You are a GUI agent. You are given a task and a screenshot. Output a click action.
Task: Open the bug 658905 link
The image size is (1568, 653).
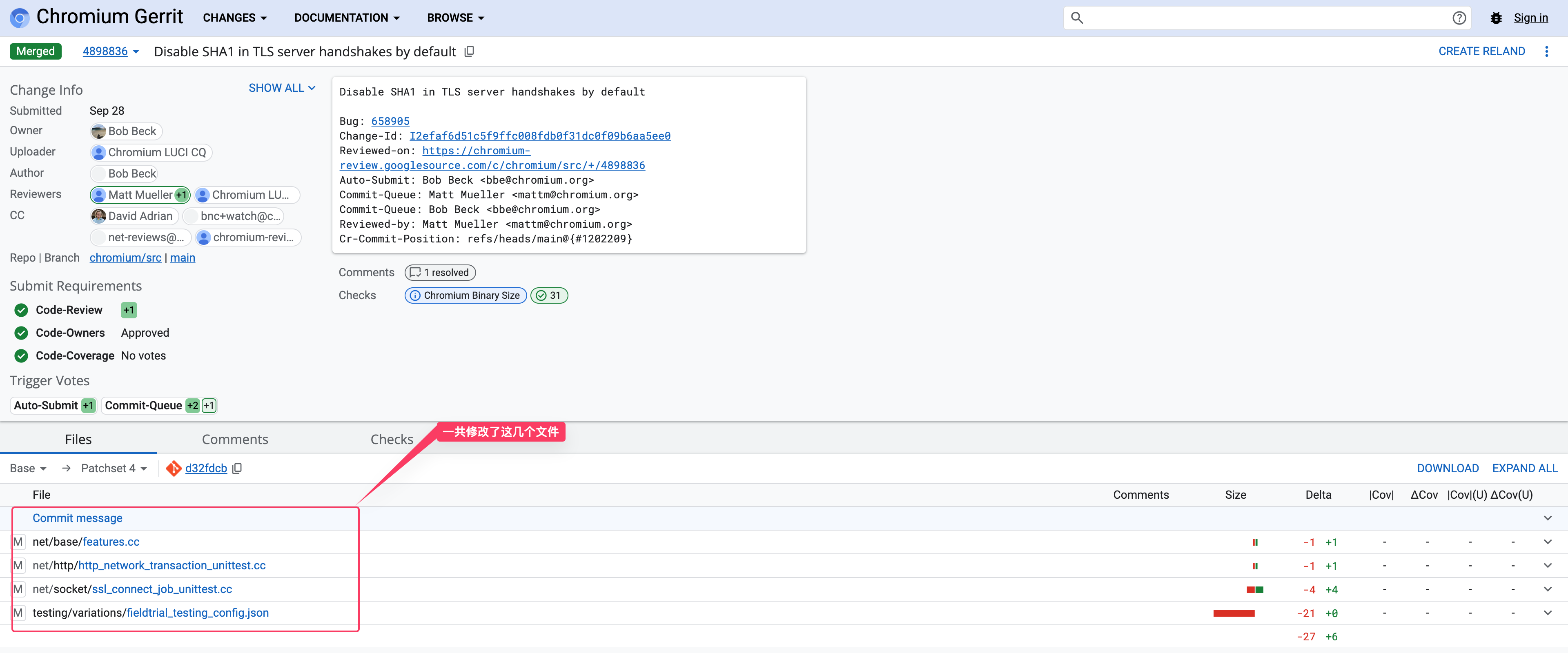[x=390, y=121]
